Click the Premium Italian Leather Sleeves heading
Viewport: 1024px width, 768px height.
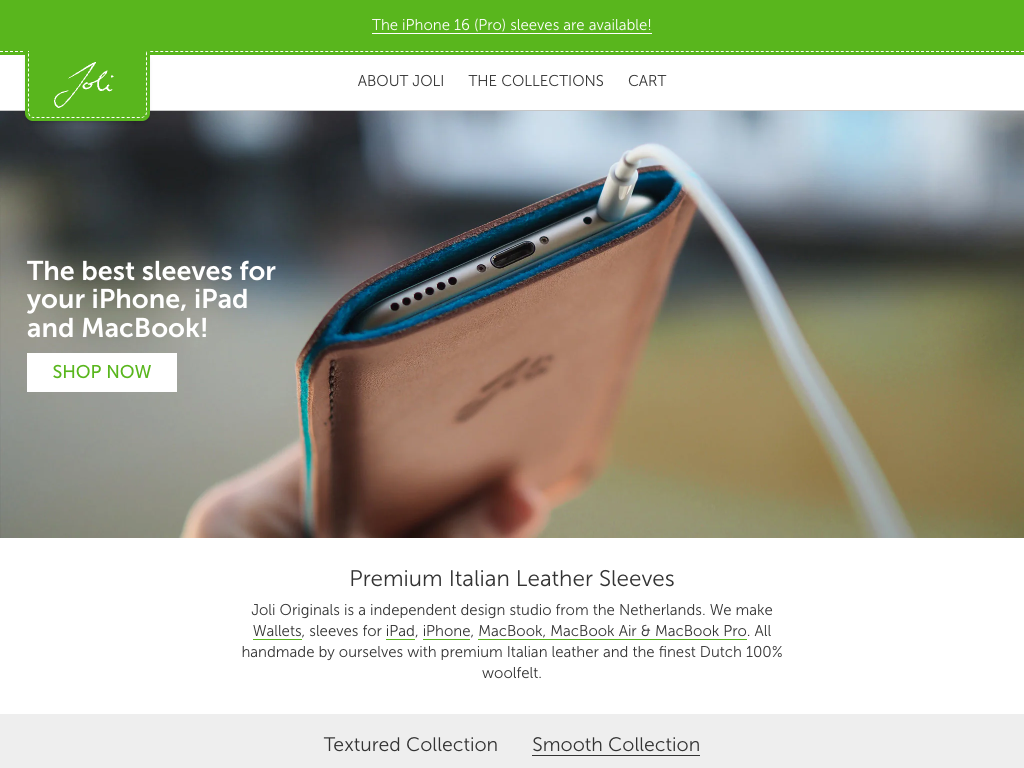coord(512,579)
